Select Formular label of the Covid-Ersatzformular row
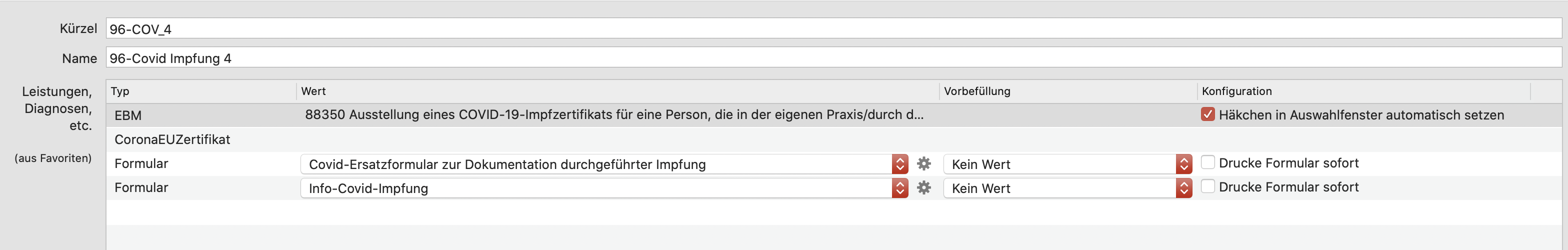1568x250 pixels. pyautogui.click(x=141, y=163)
